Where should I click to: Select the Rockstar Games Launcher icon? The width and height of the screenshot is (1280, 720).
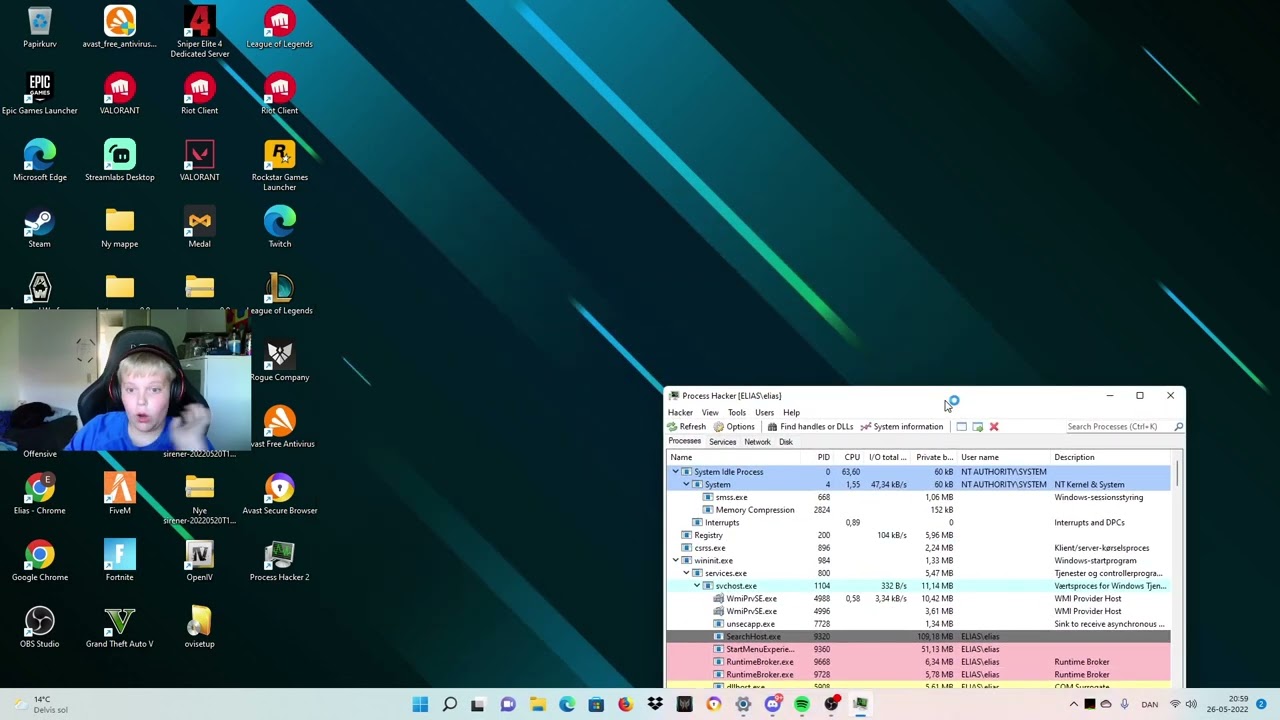click(x=280, y=165)
